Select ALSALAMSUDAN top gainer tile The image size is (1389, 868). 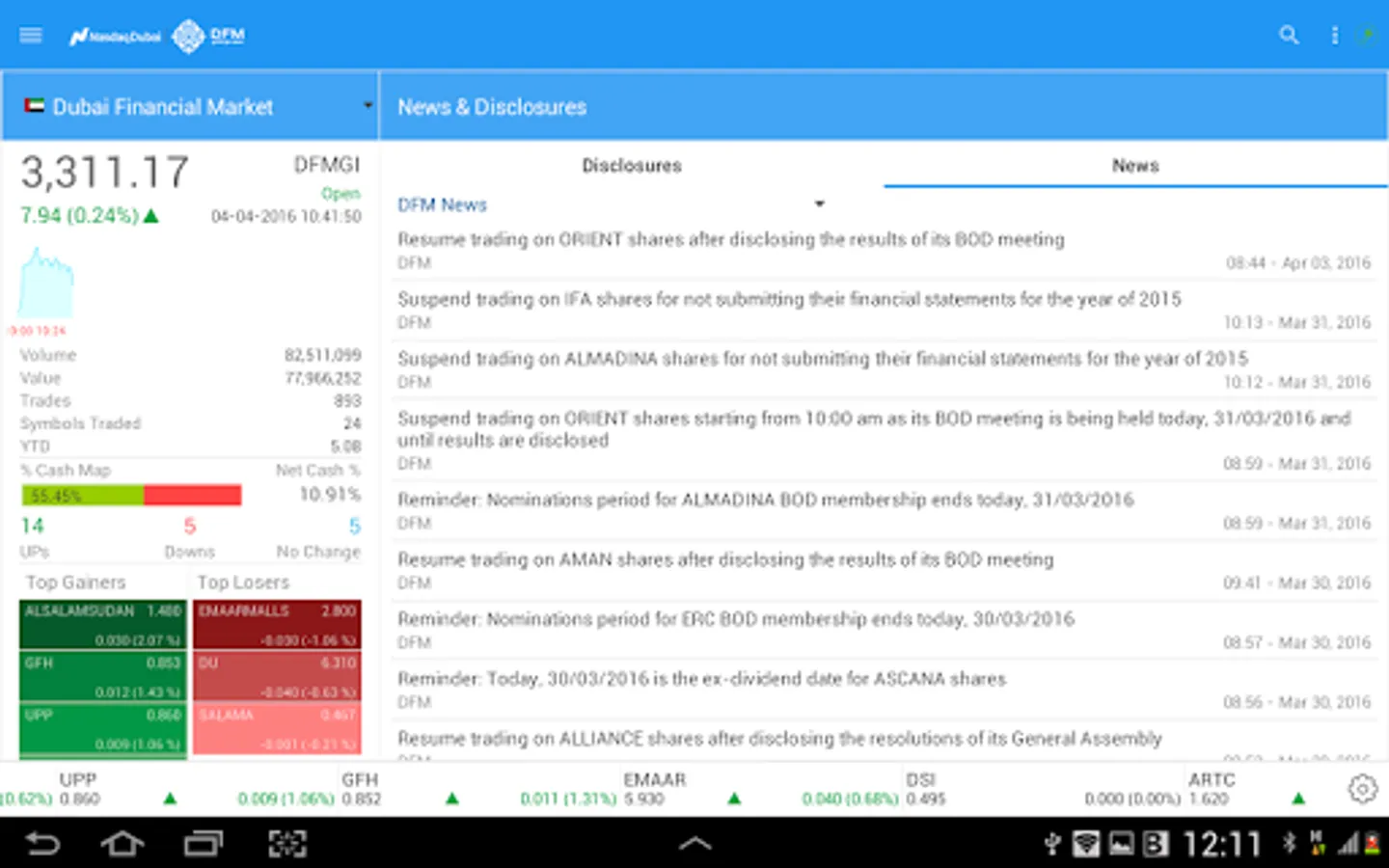(103, 625)
